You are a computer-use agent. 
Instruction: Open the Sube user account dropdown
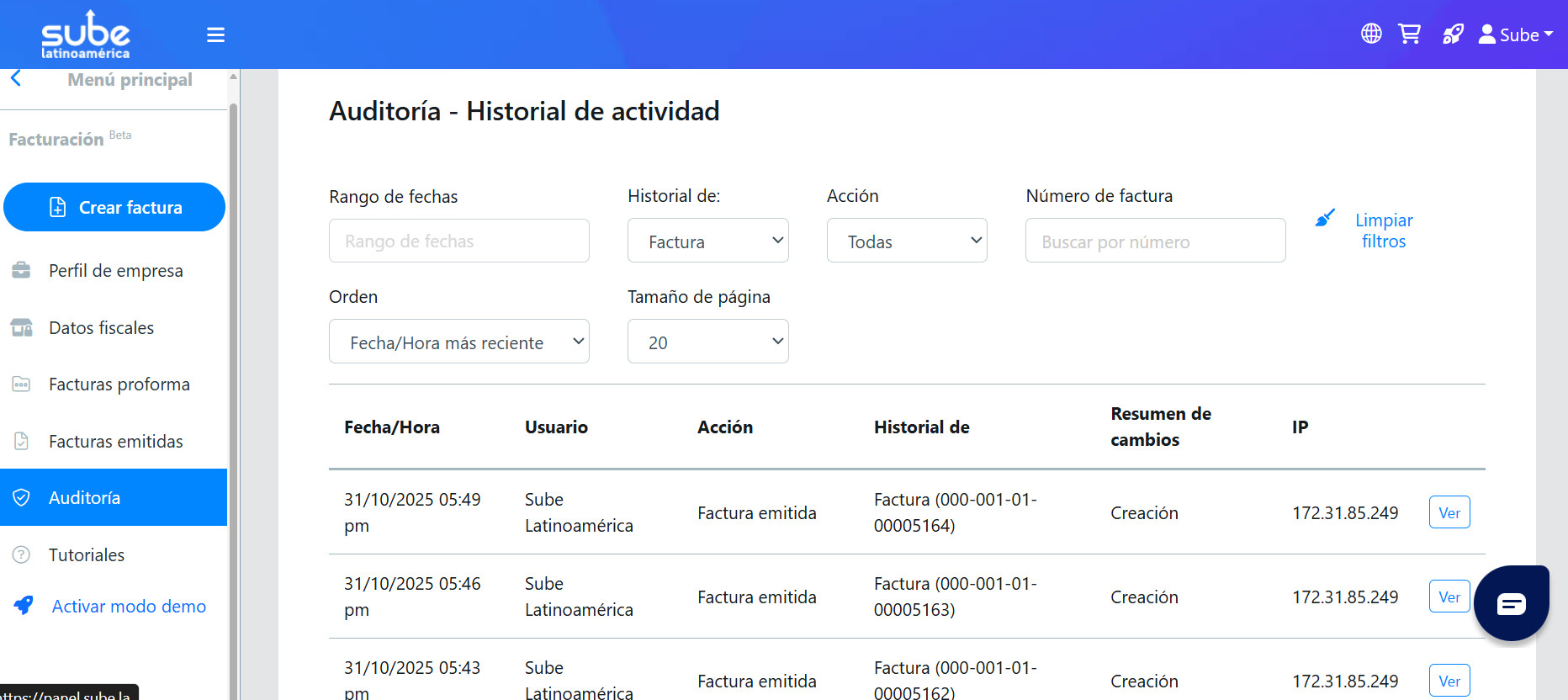pos(1516,34)
